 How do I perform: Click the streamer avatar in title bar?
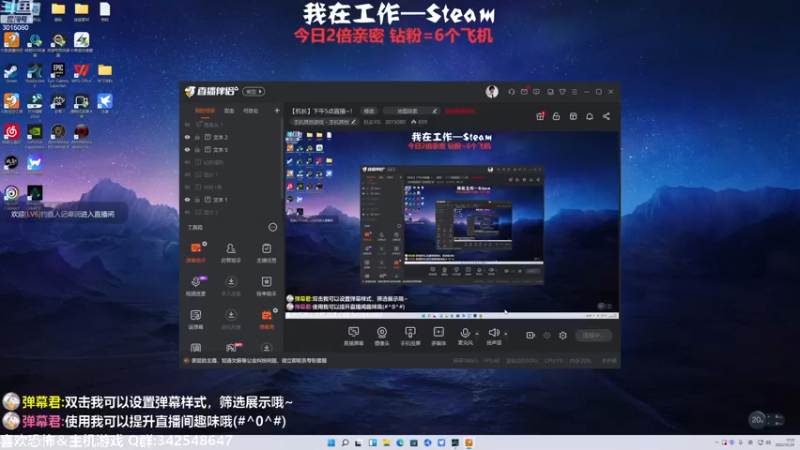(x=492, y=91)
